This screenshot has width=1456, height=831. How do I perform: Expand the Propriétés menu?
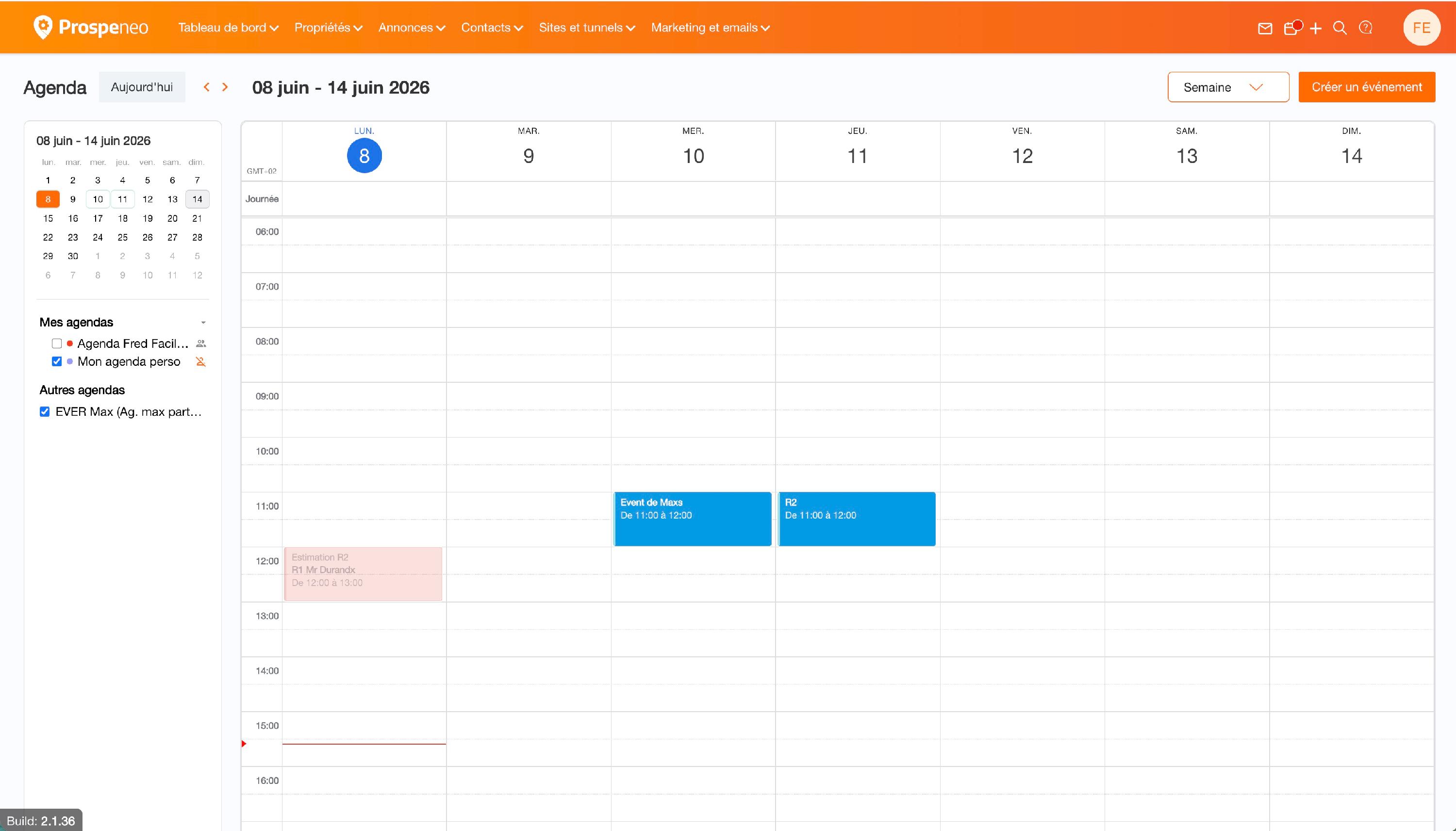point(328,27)
